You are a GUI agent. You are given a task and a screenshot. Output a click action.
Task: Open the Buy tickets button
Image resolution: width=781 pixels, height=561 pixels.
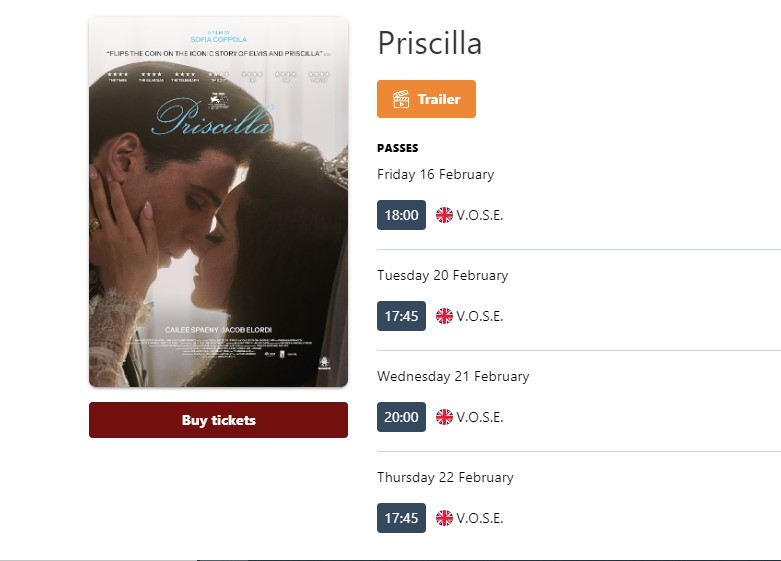(219, 420)
